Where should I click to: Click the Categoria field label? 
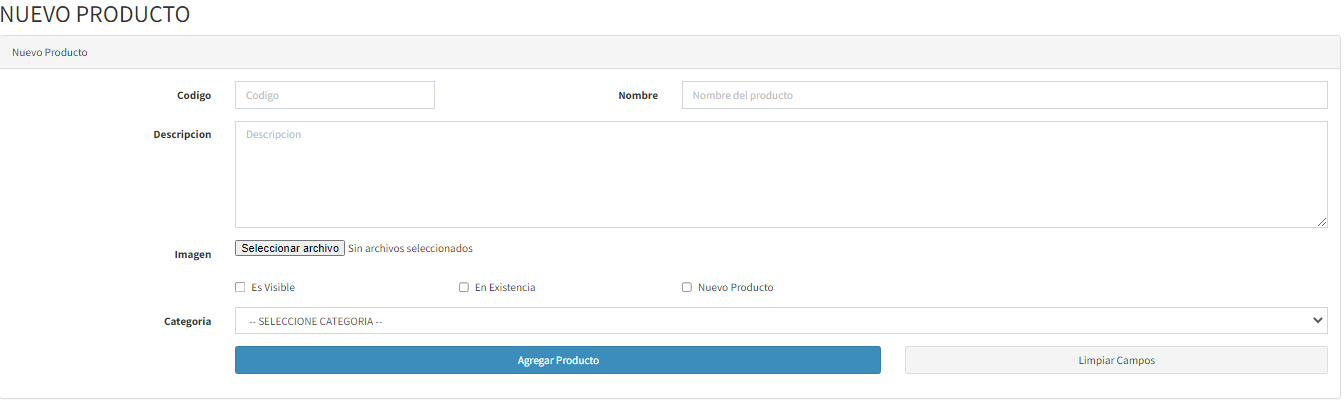pos(188,321)
